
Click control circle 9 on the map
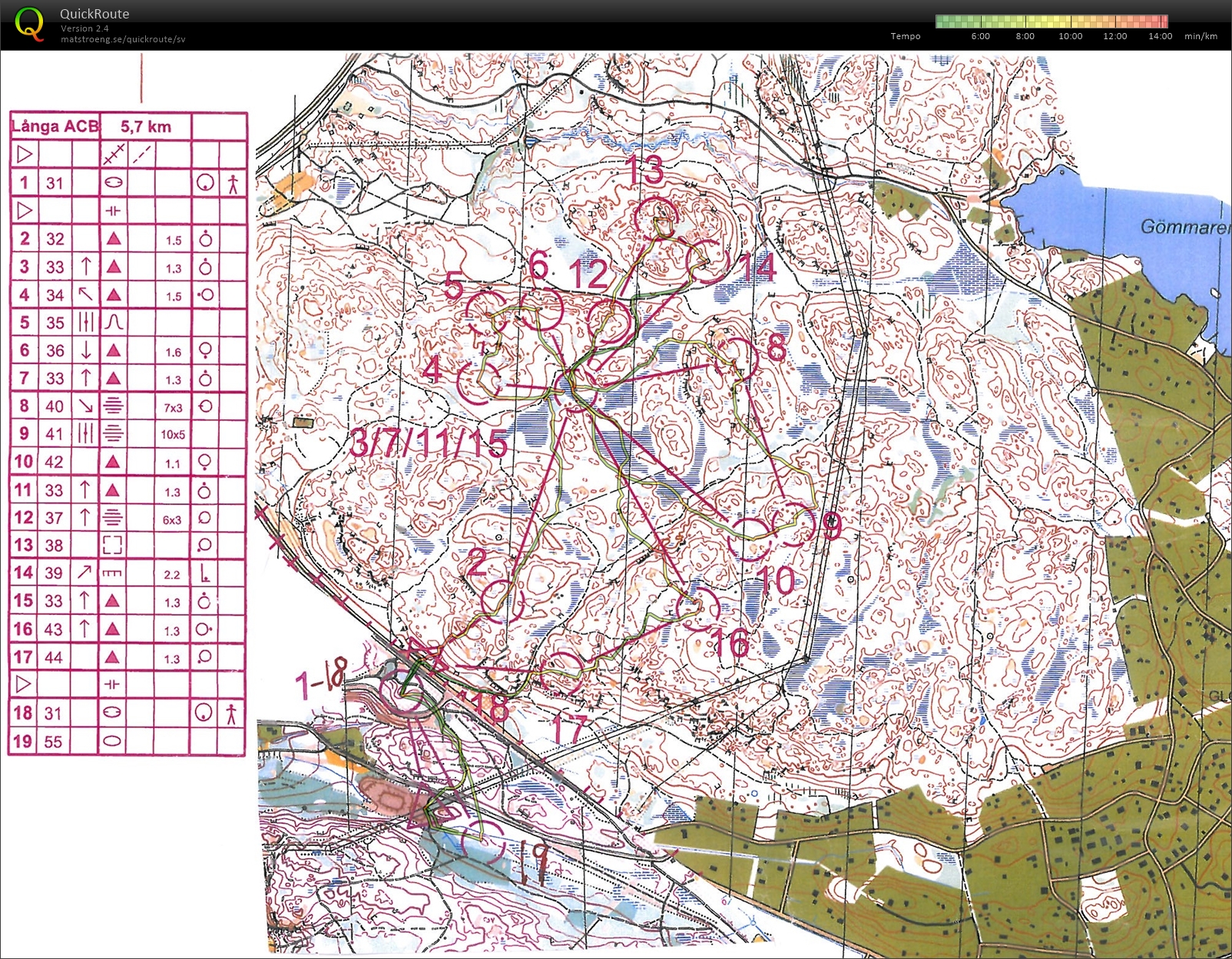tap(793, 526)
